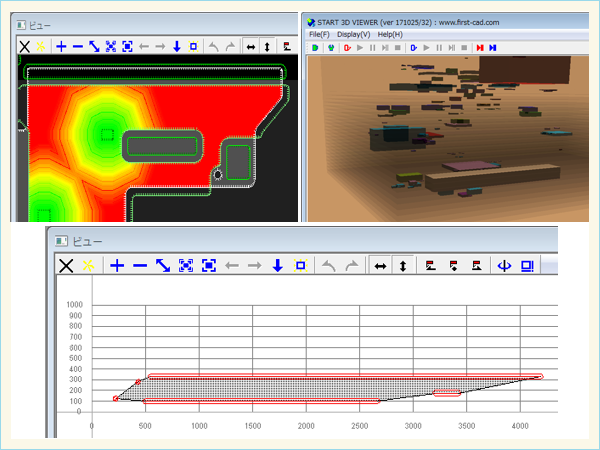Viewport: 600px width, 450px height.
Task: Click the blue double-arrow icon in 3D viewer toolbar
Action: click(493, 47)
